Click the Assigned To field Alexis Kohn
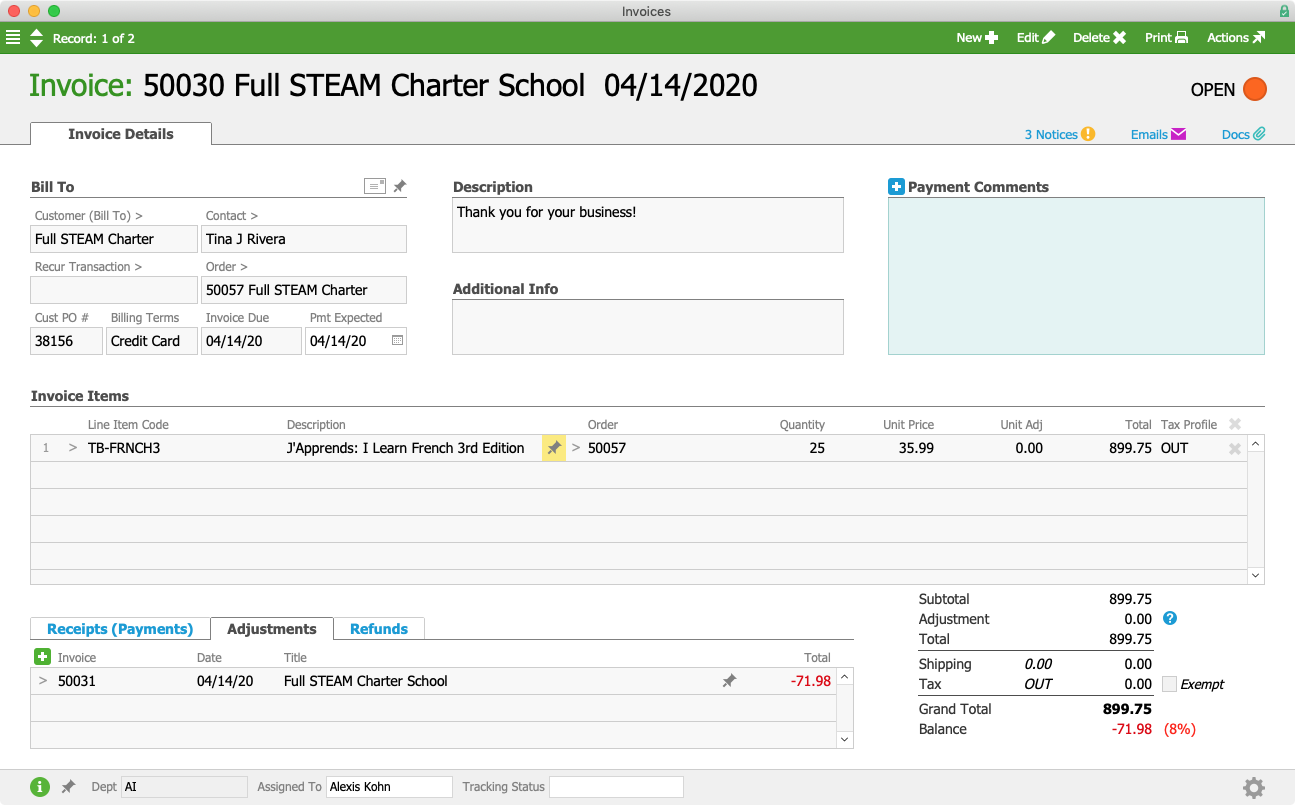 pyautogui.click(x=389, y=787)
